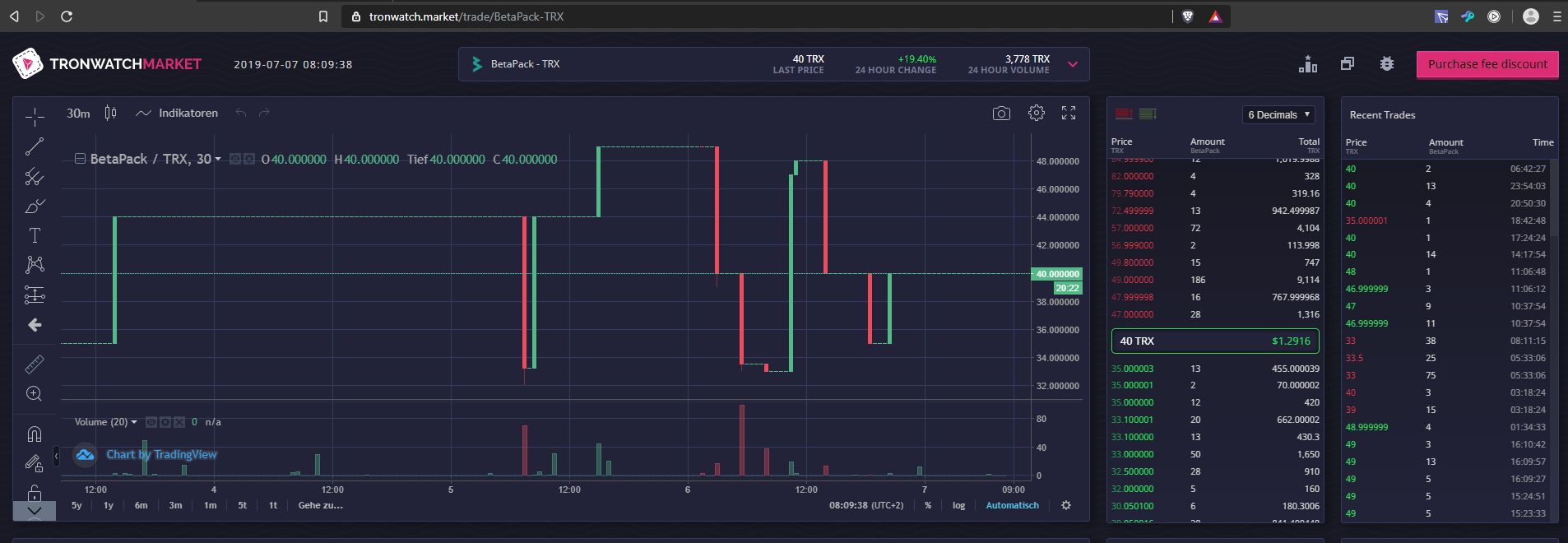Select the text annotation tool

[35, 235]
